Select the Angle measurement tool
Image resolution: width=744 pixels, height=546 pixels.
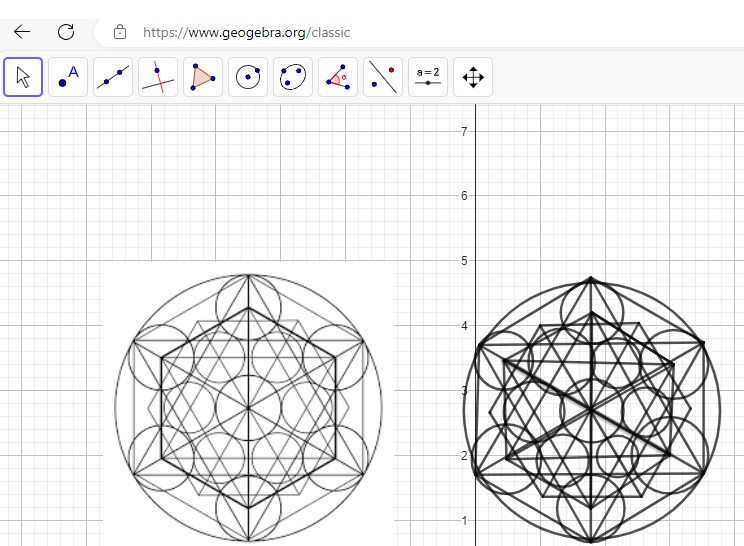338,77
